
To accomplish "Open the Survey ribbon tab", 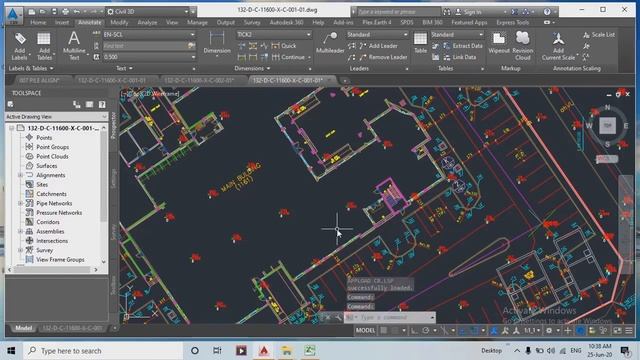I will tap(252, 22).
